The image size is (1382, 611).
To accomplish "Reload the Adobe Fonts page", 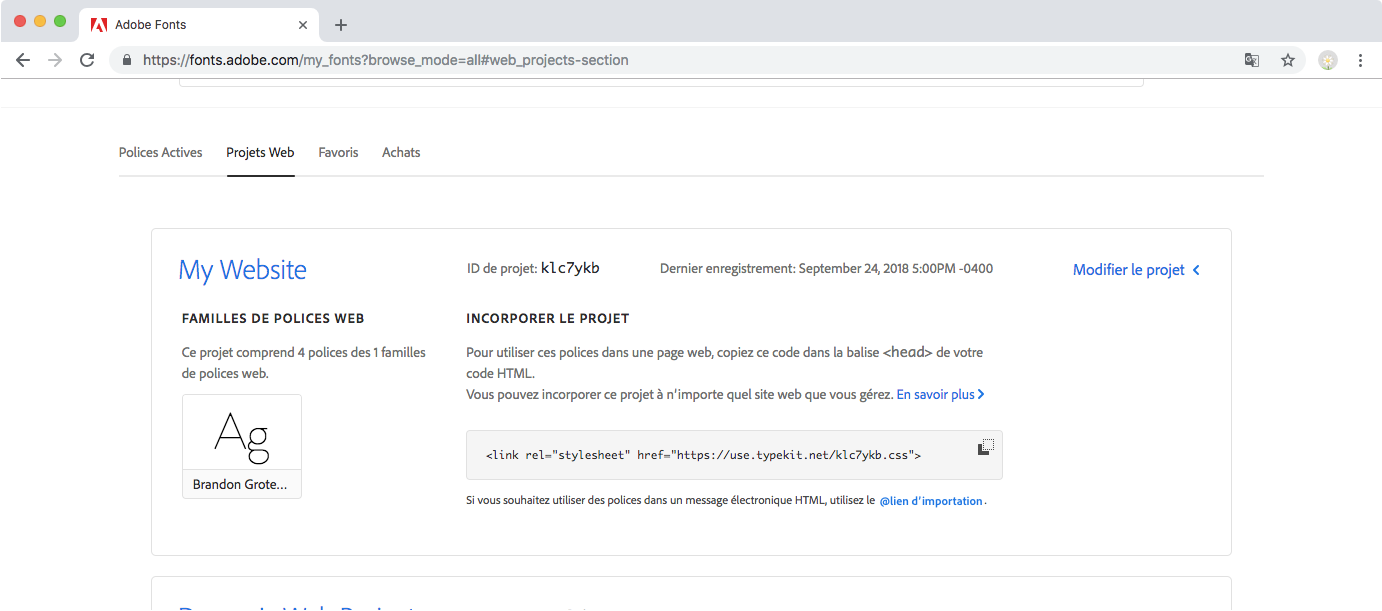I will click(87, 60).
